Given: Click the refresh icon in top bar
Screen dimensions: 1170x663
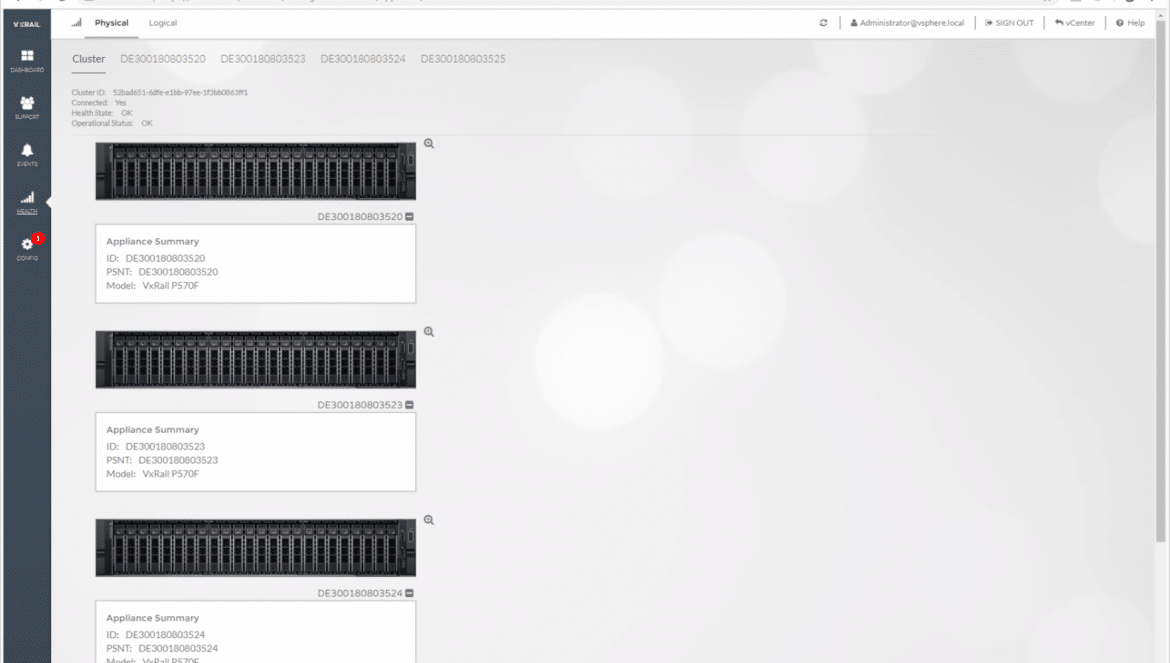Looking at the screenshot, I should point(823,23).
